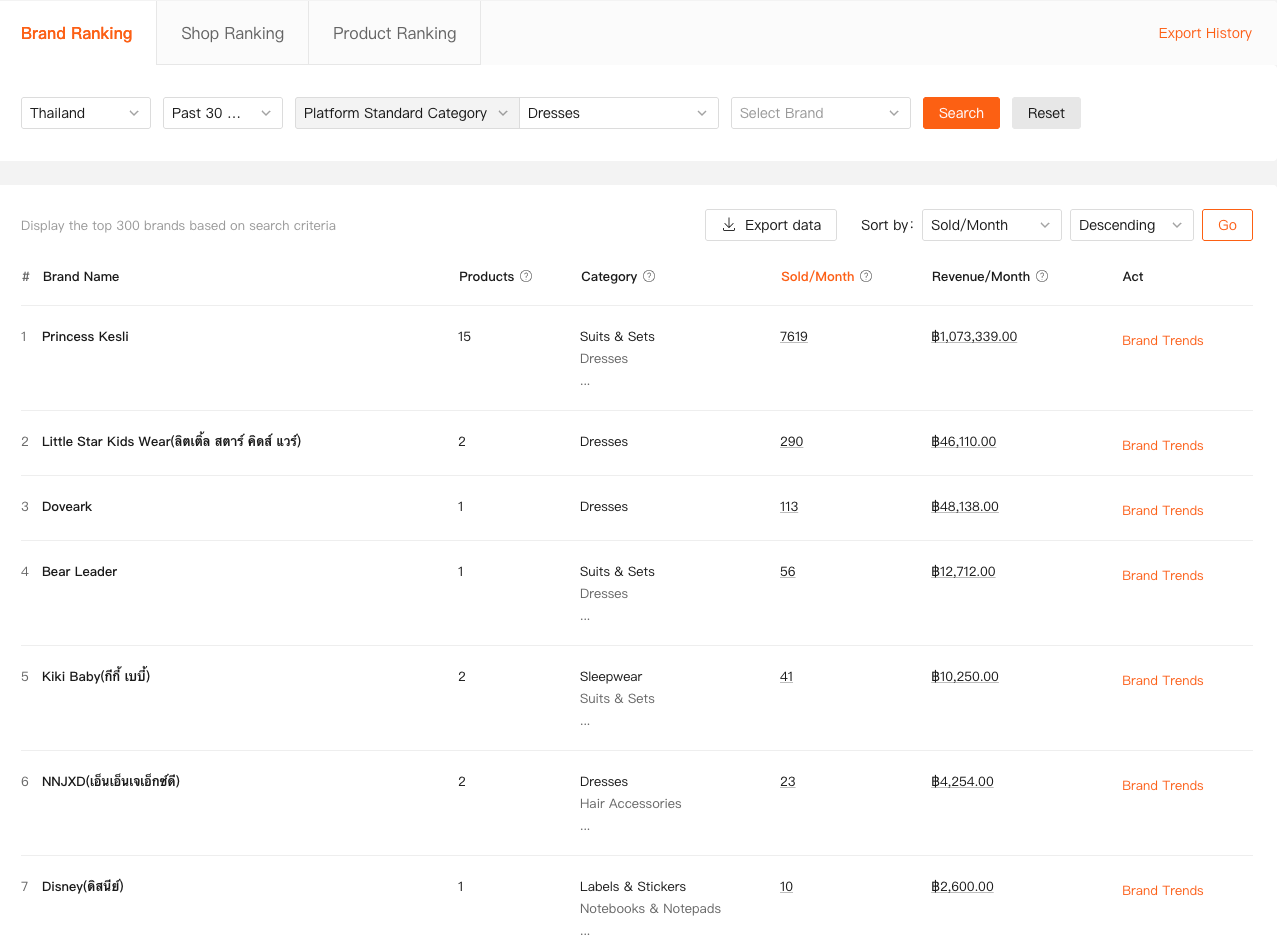Expand the Past 30 days period dropdown

222,113
